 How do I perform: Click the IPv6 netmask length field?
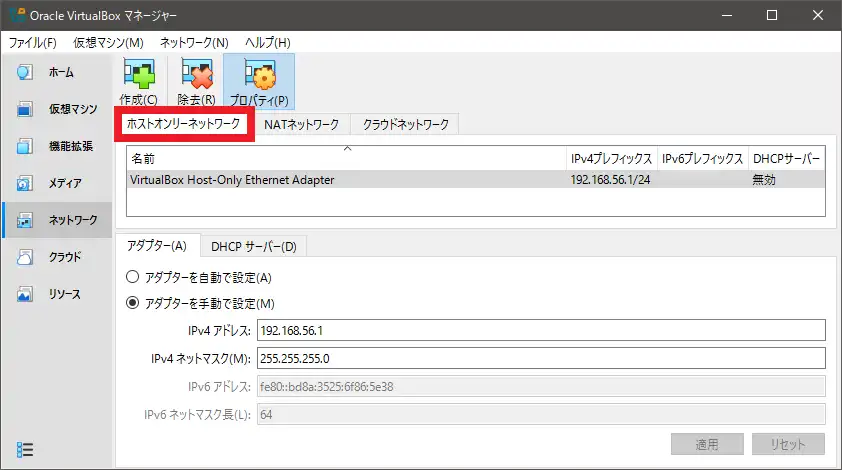[x=541, y=414]
